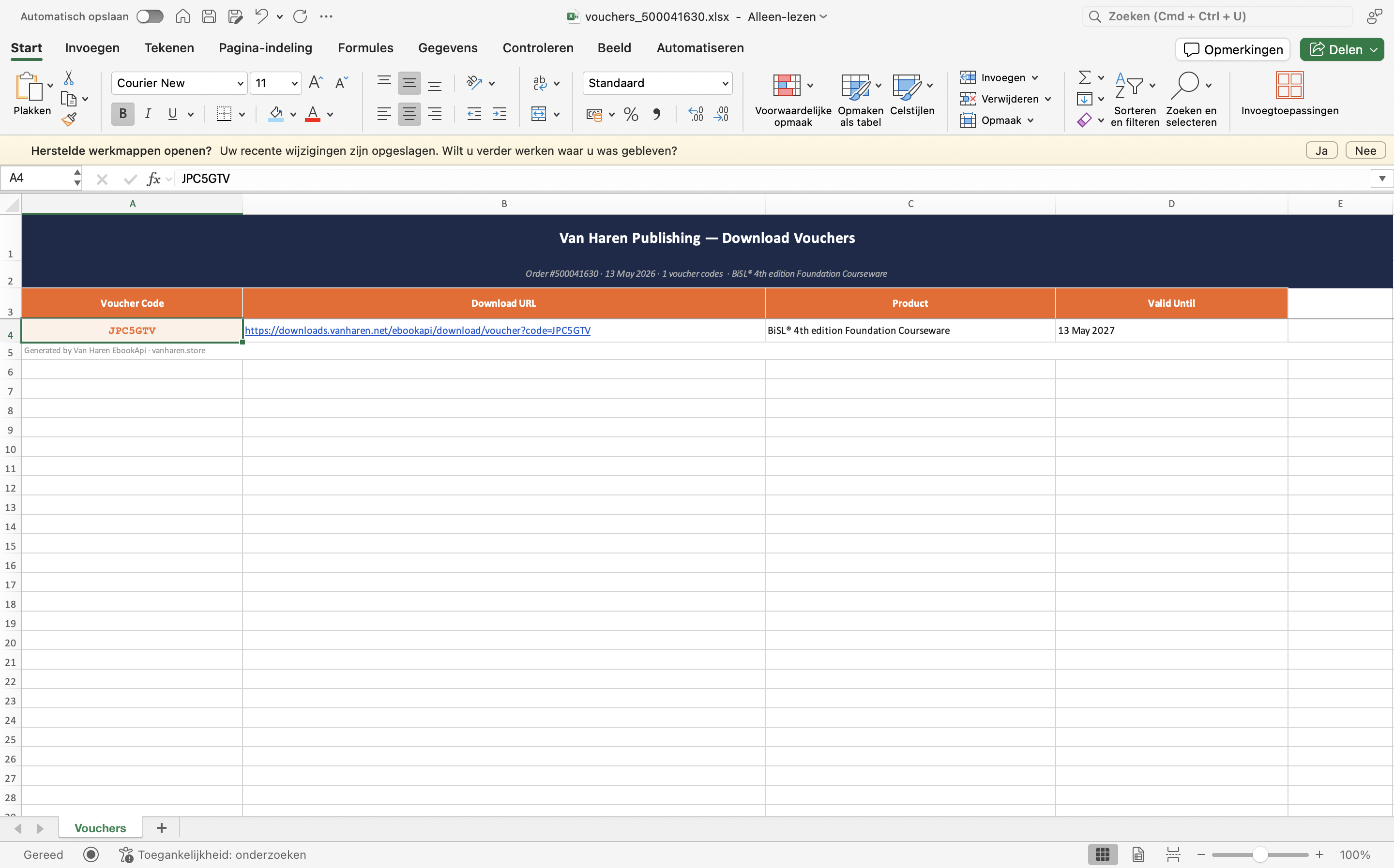Decrease decimal places
Viewport: 1394px width, 868px height.
(721, 114)
